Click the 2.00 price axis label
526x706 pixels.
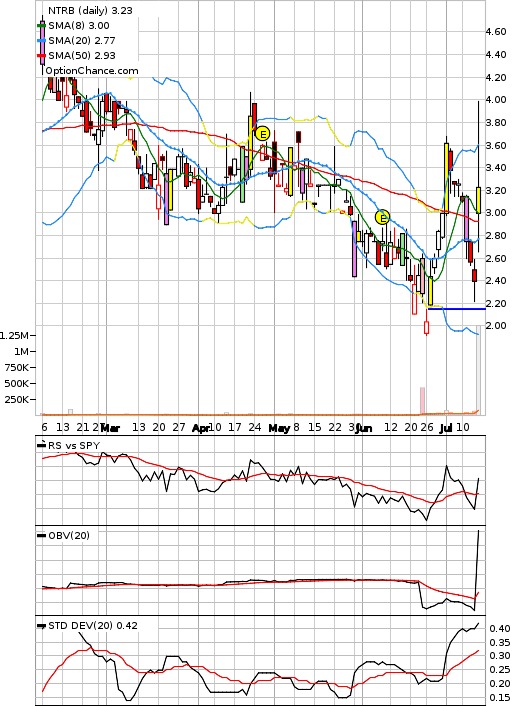[x=495, y=326]
